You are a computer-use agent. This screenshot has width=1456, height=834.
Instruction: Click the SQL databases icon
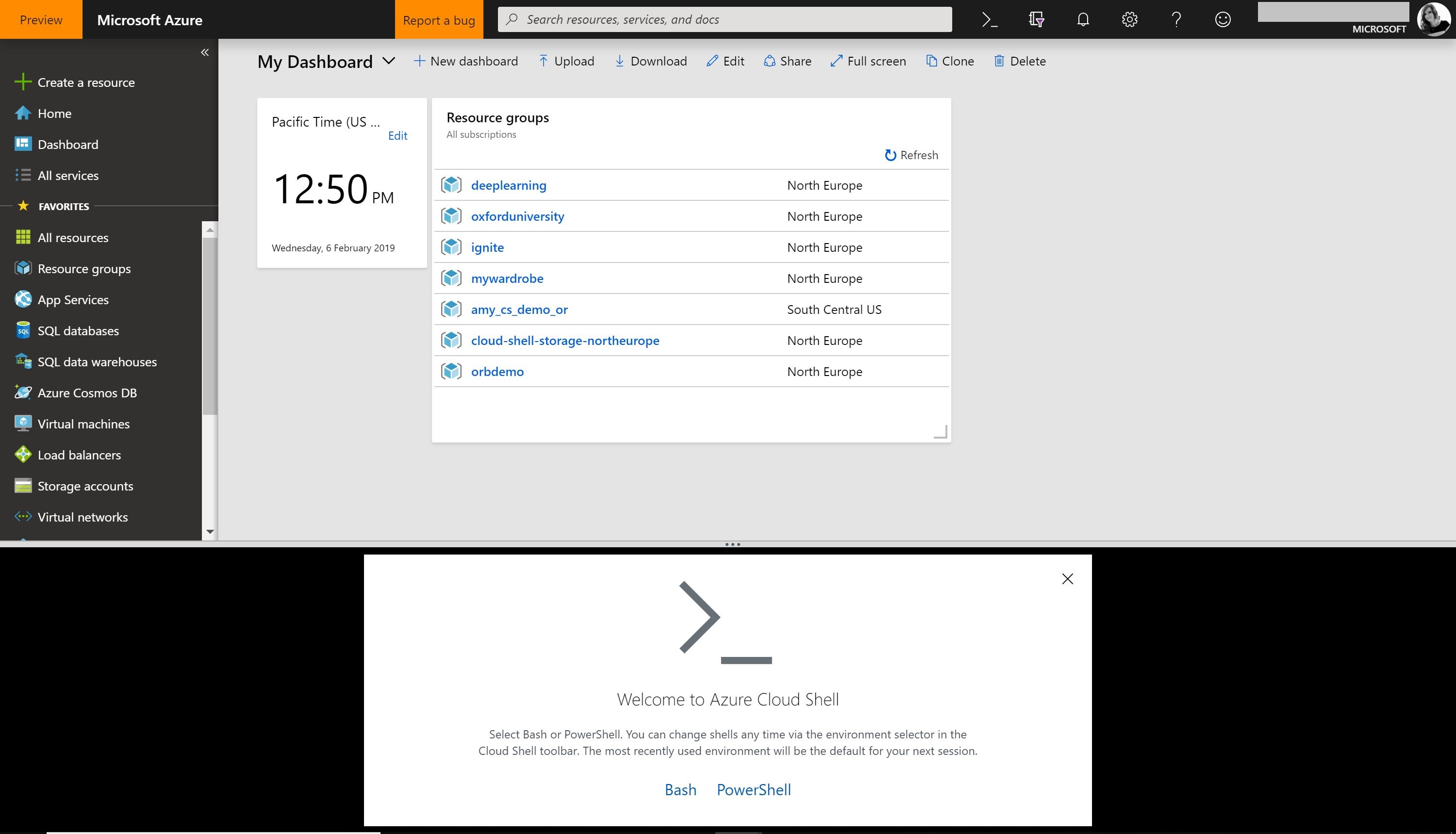[x=23, y=330]
